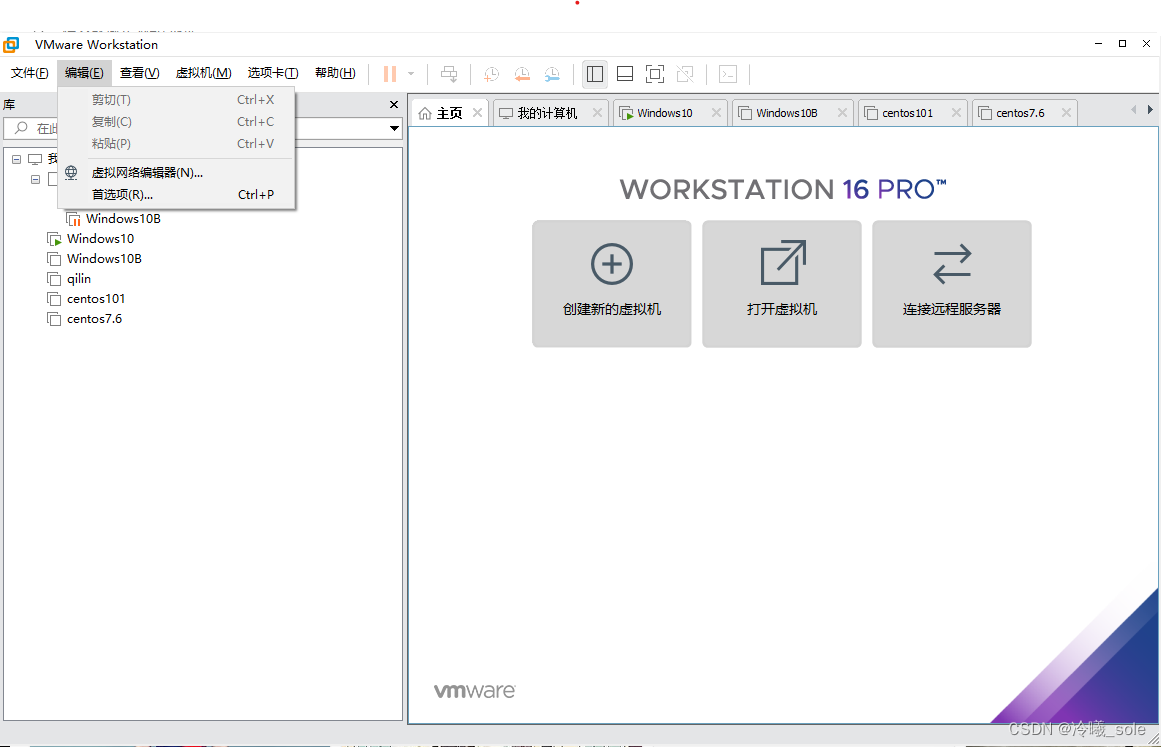The image size is (1161, 747).
Task: Select the Take Snapshot toolbar icon
Action: (x=490, y=74)
